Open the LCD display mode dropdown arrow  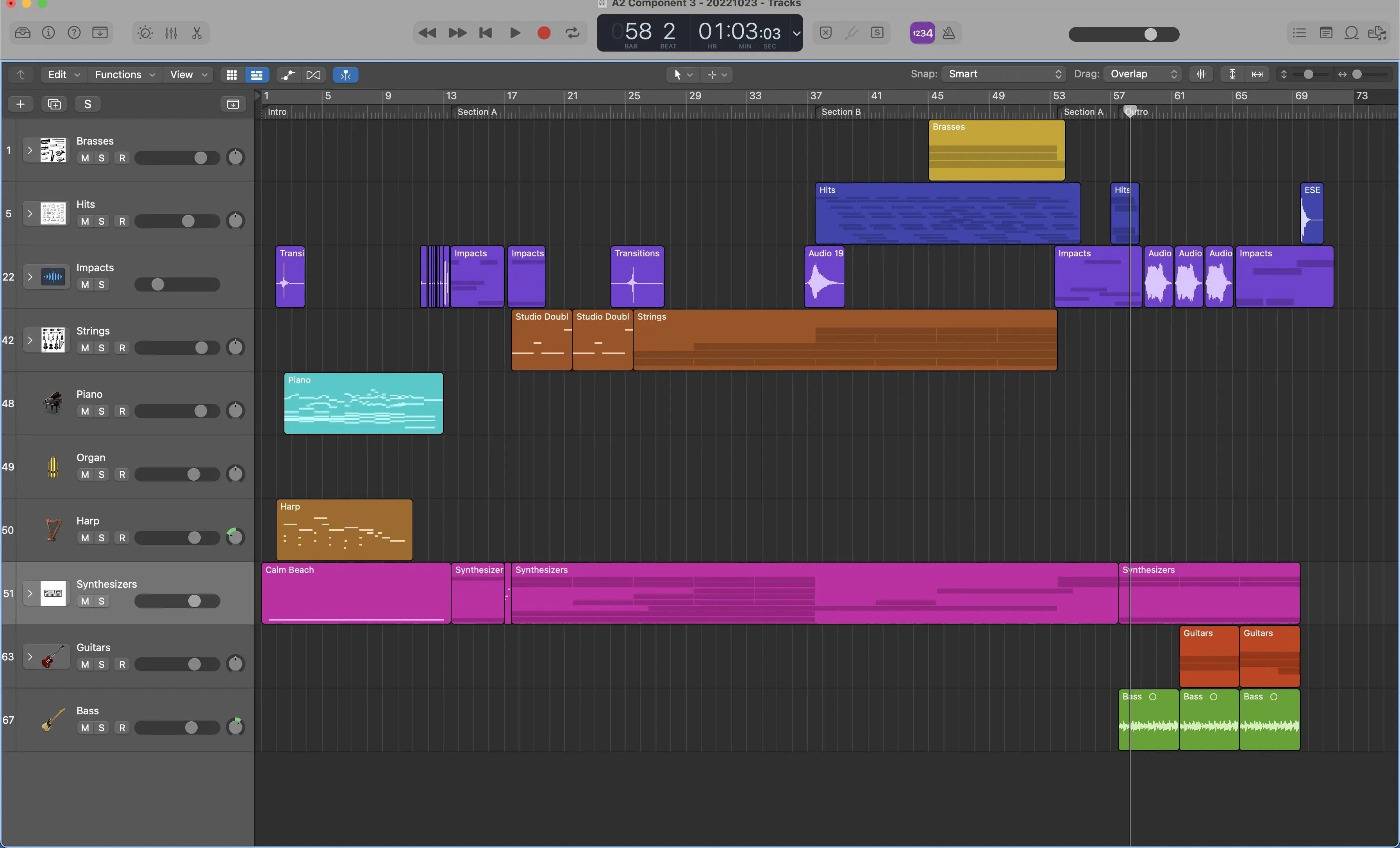pyautogui.click(x=796, y=33)
